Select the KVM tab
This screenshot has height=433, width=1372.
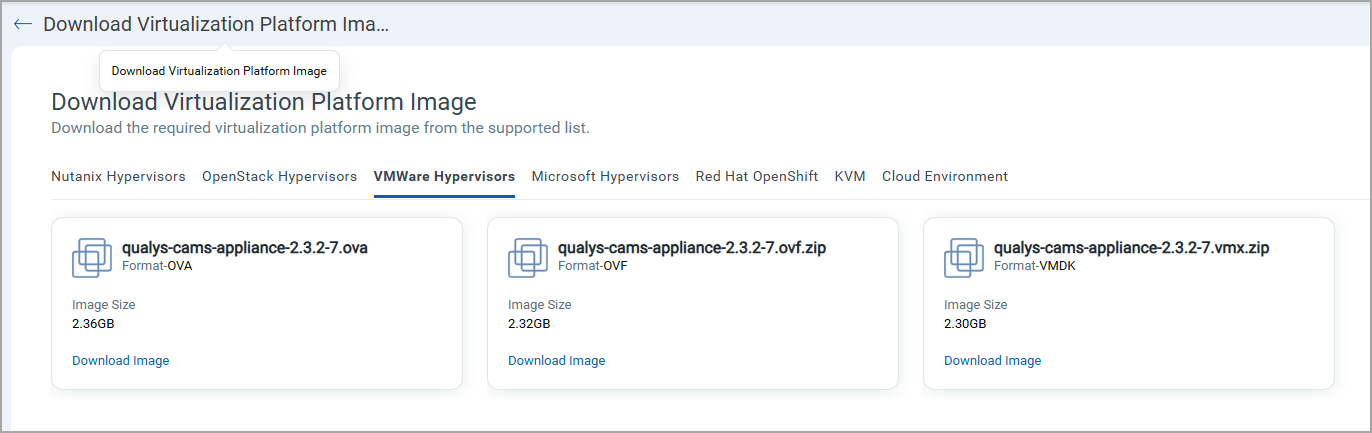pyautogui.click(x=850, y=176)
